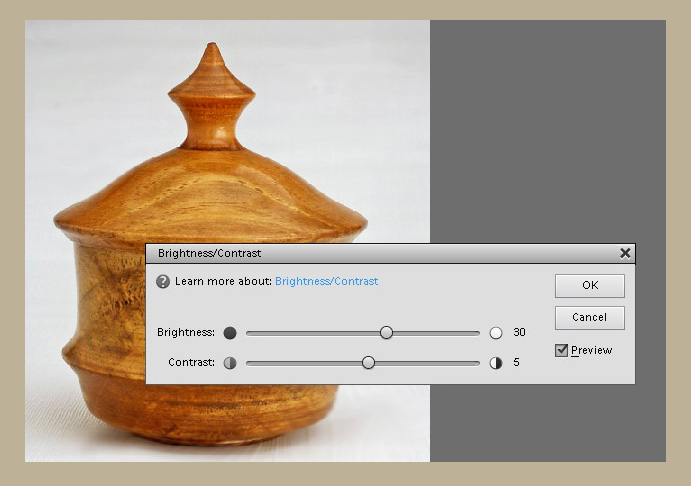Click Contrast track right of the handle
The width and height of the screenshot is (691, 486).
430,363
